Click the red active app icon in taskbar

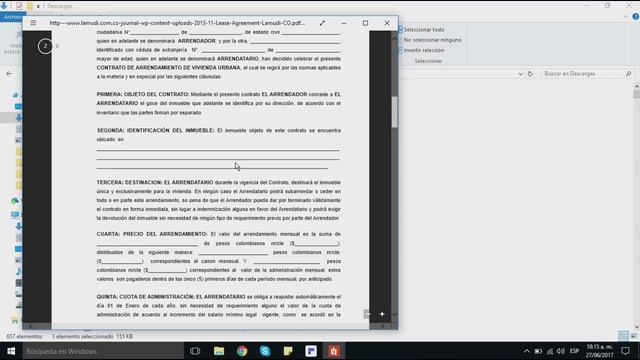[x=334, y=351]
